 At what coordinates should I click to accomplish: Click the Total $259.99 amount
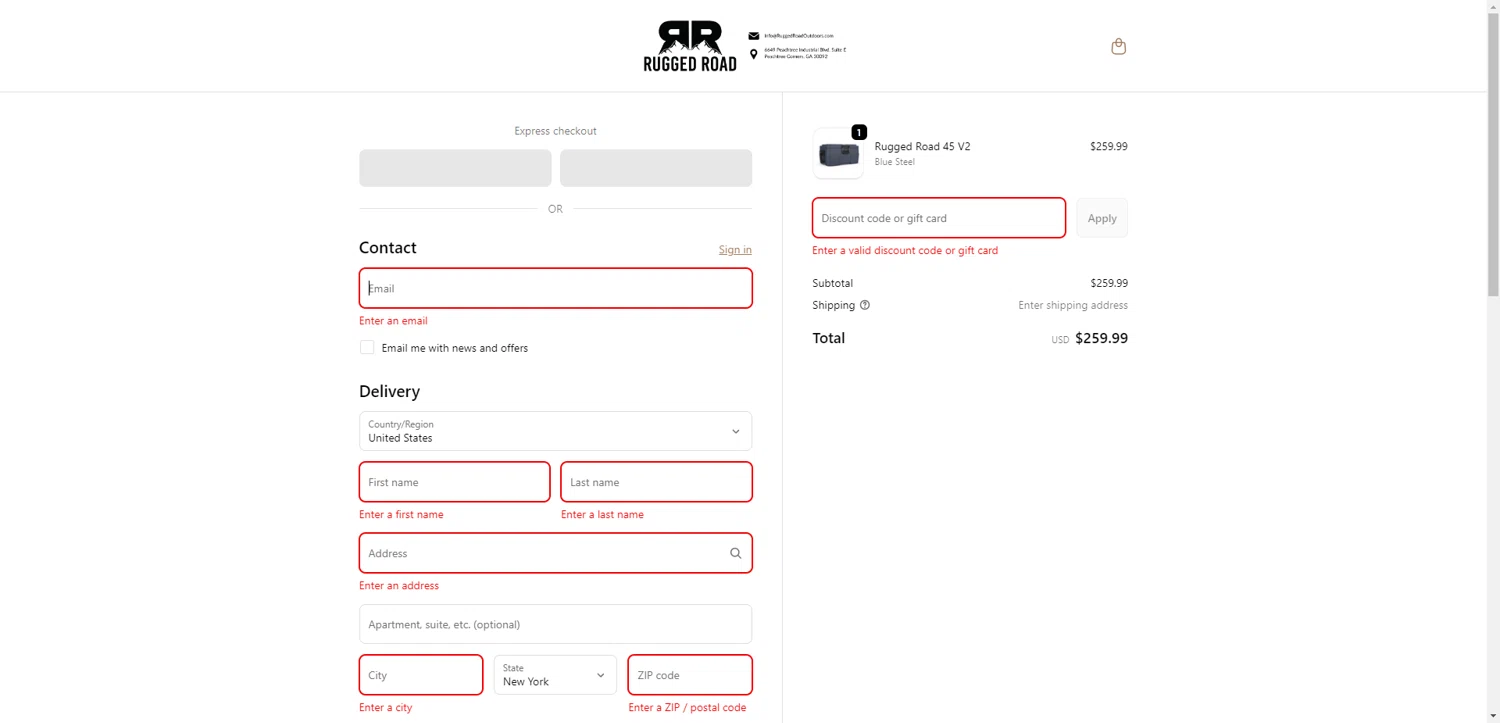pyautogui.click(x=1101, y=338)
